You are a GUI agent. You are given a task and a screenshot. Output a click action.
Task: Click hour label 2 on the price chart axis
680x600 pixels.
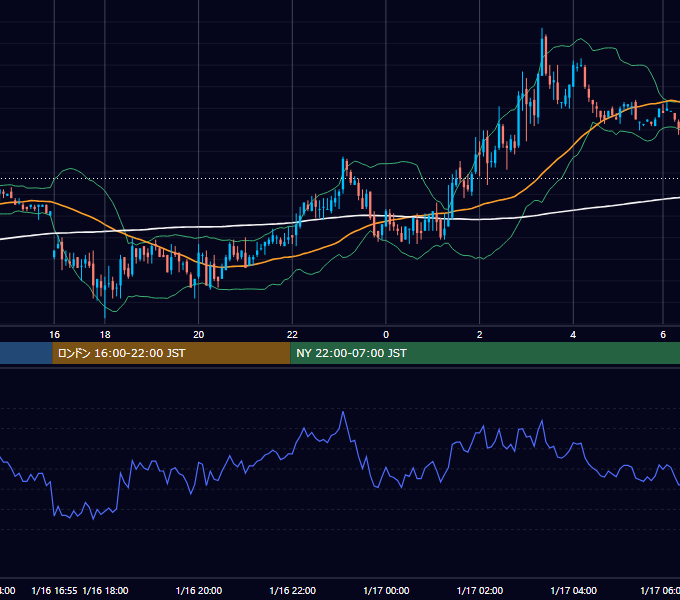click(480, 335)
